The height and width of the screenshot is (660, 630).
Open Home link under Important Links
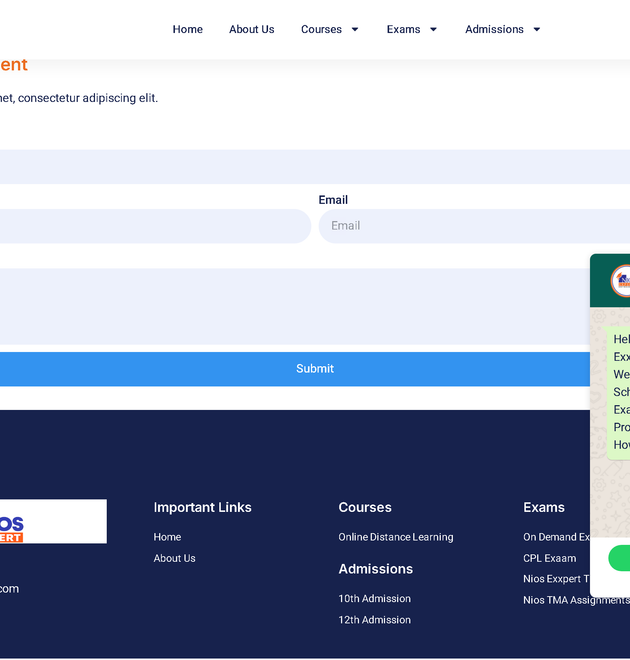[x=167, y=537]
